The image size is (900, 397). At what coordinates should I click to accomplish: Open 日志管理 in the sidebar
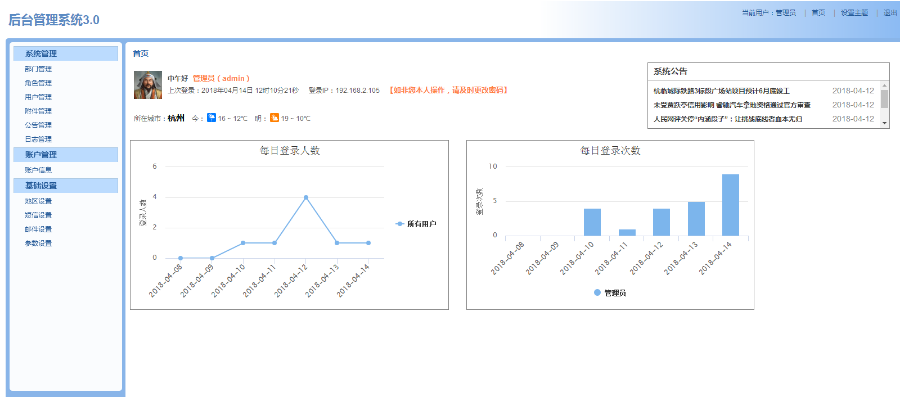38,139
